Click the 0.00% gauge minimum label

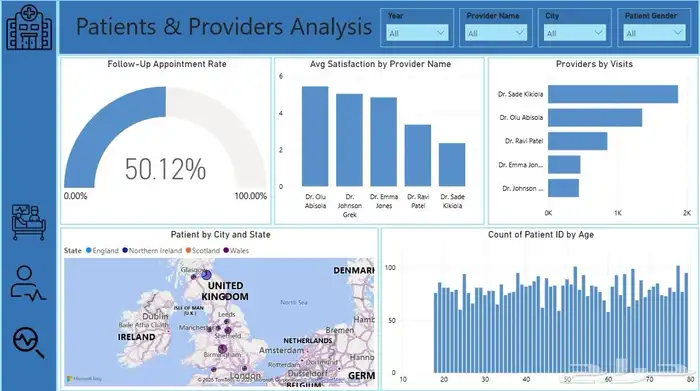(x=75, y=196)
